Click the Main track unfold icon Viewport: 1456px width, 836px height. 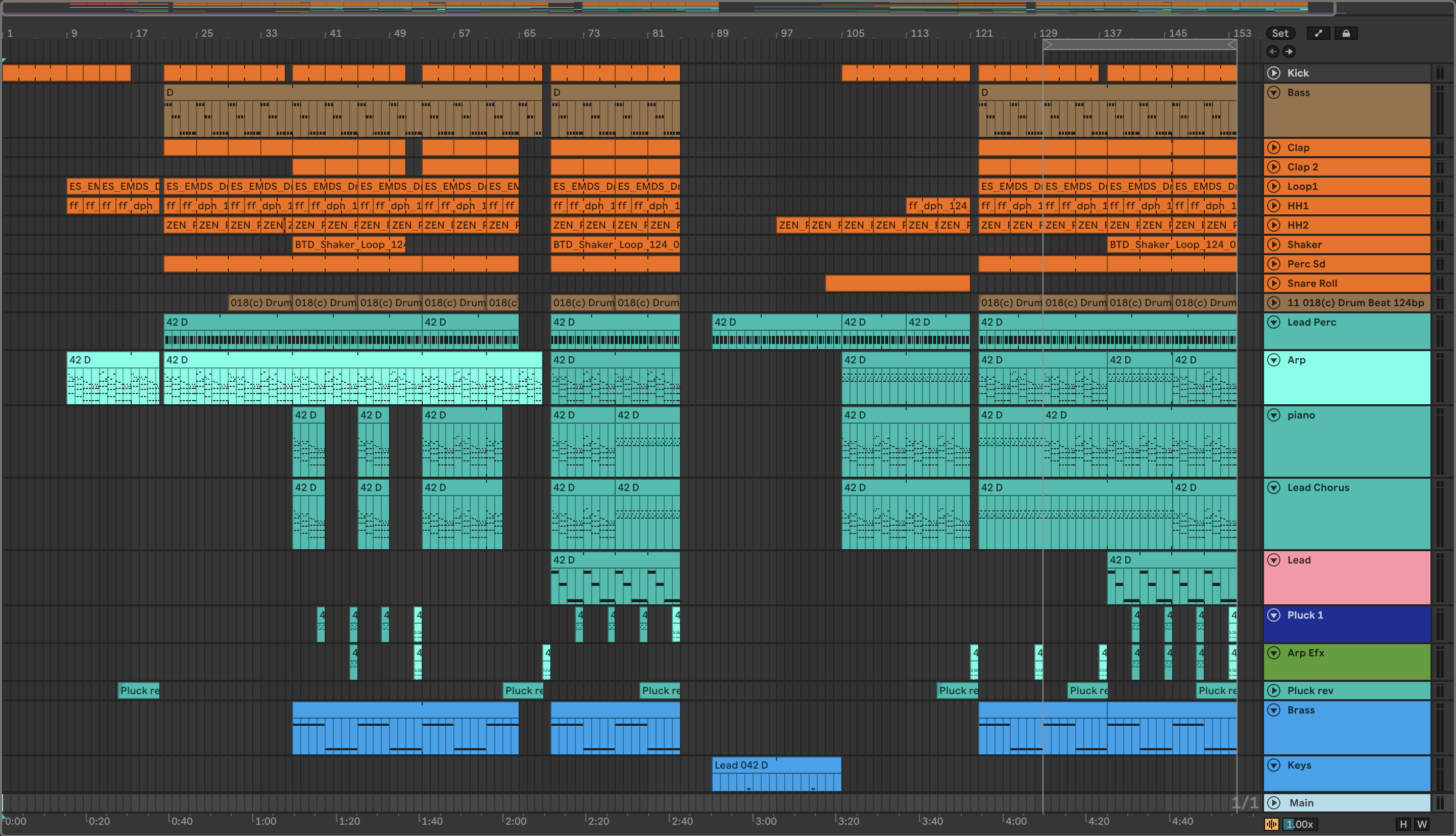click(1274, 803)
